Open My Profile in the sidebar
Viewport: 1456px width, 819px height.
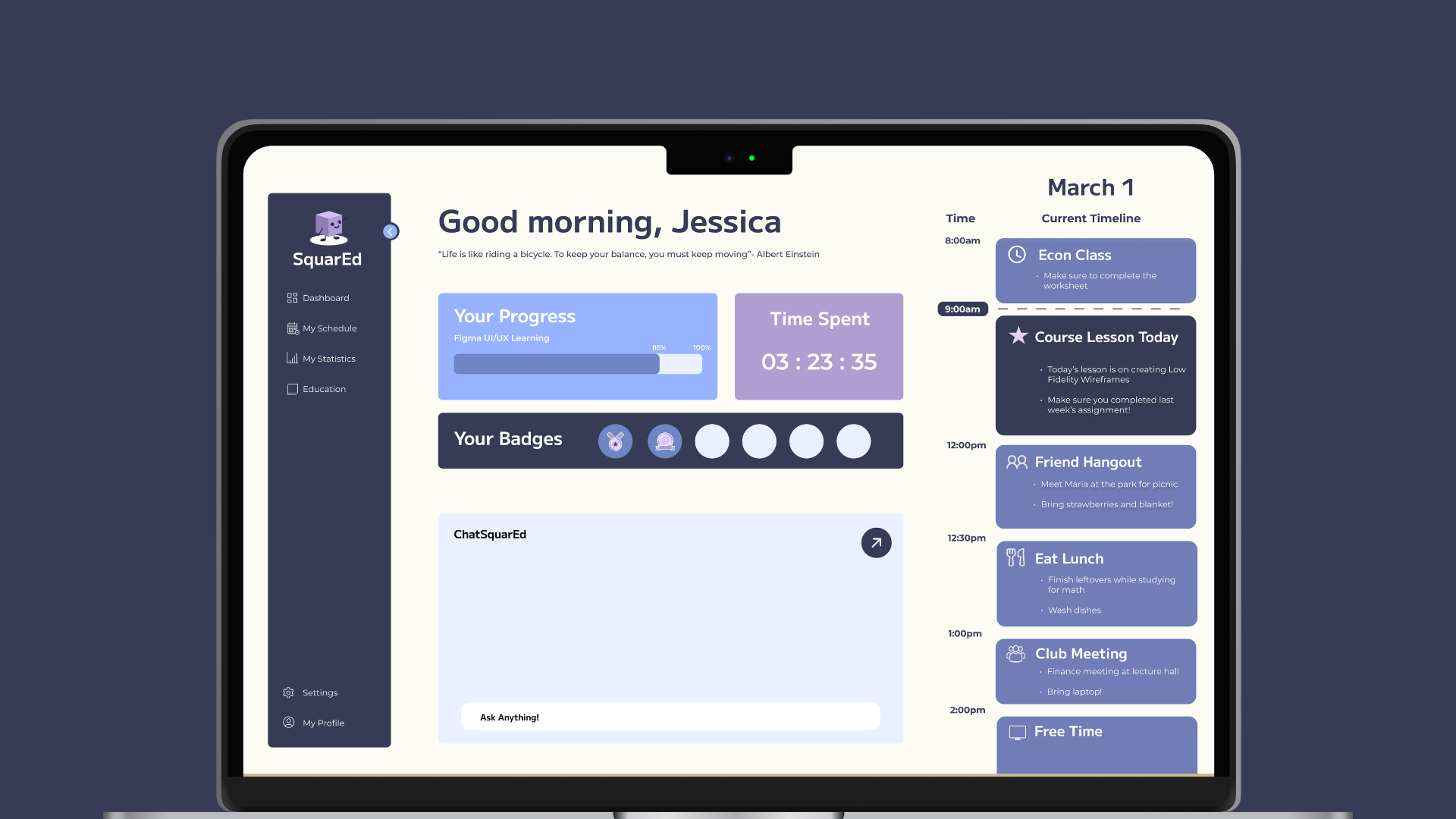323,723
